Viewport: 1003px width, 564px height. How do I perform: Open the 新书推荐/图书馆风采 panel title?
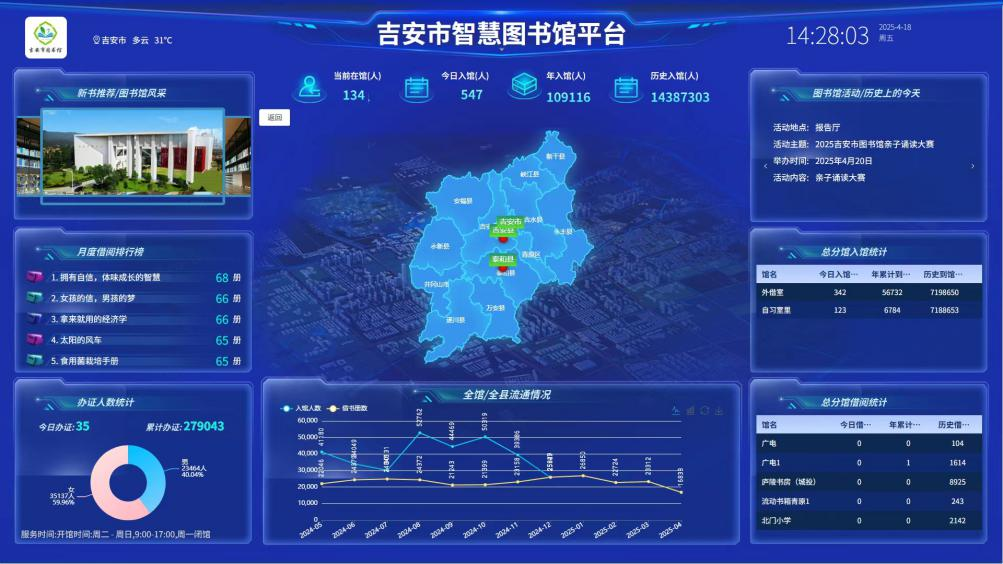tap(122, 93)
